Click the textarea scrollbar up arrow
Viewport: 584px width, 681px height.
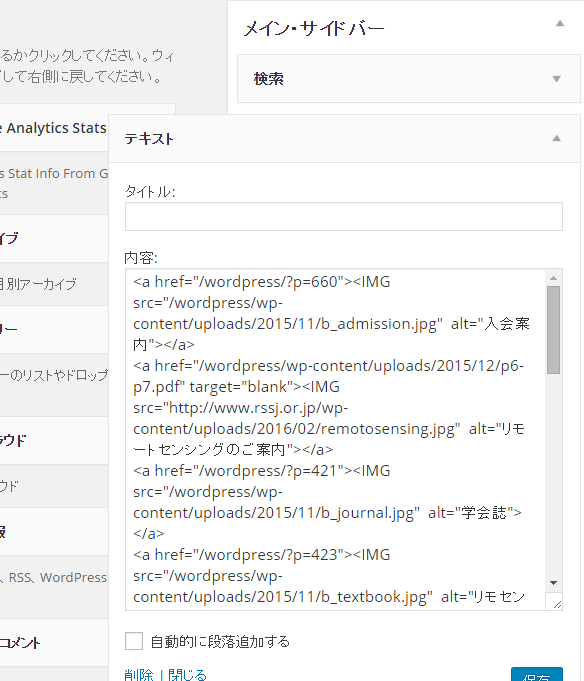click(x=553, y=278)
